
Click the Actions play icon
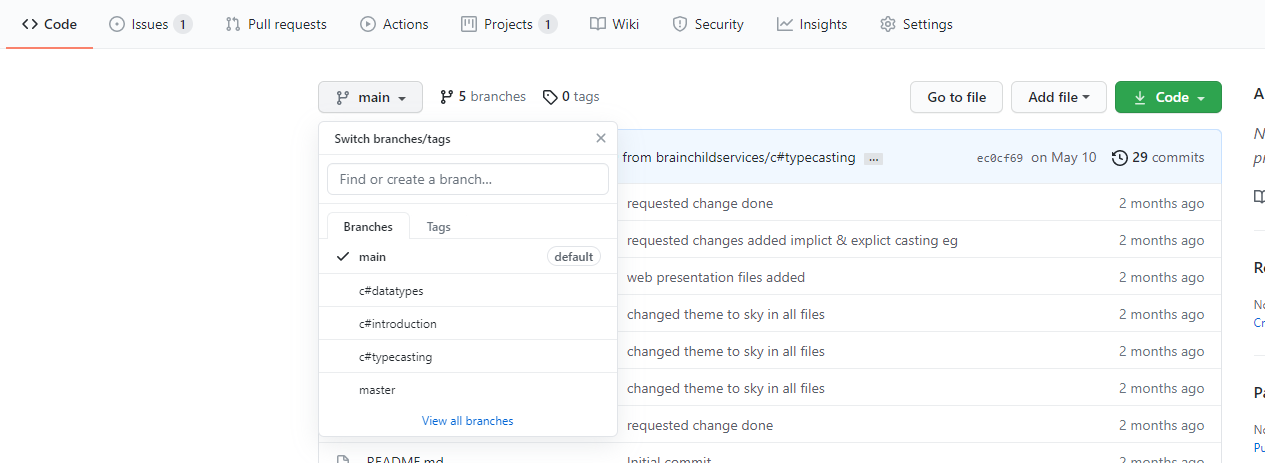(368, 24)
